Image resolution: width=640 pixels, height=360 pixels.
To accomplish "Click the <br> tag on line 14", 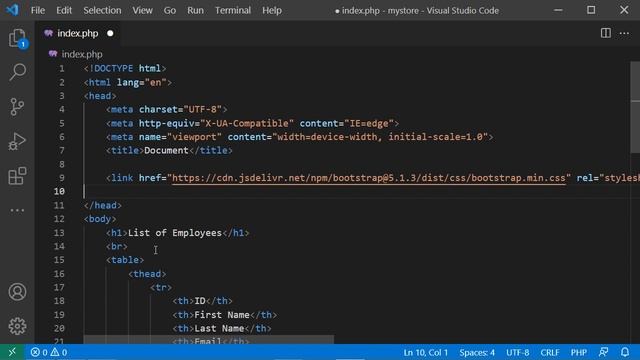I will [x=117, y=247].
